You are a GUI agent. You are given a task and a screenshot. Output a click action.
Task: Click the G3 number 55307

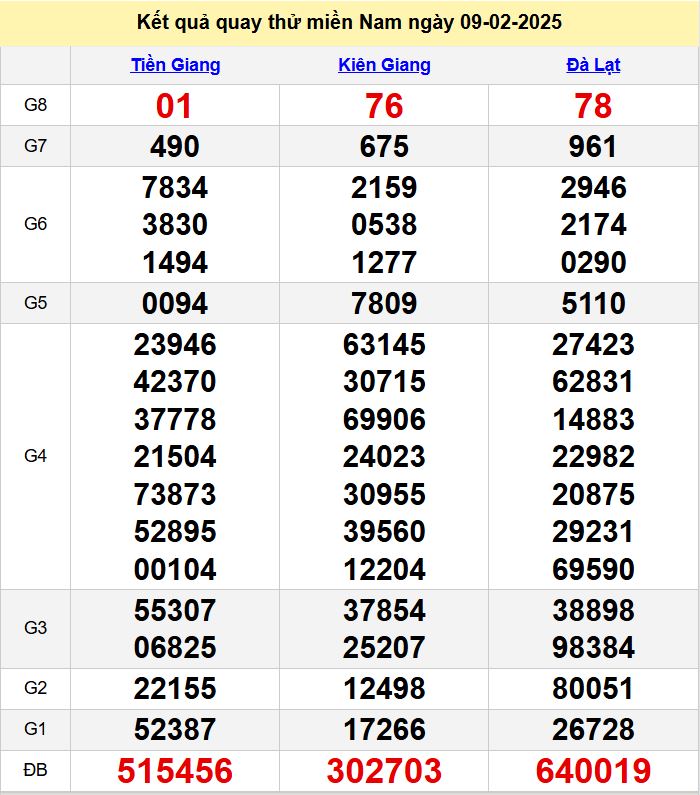coord(175,610)
